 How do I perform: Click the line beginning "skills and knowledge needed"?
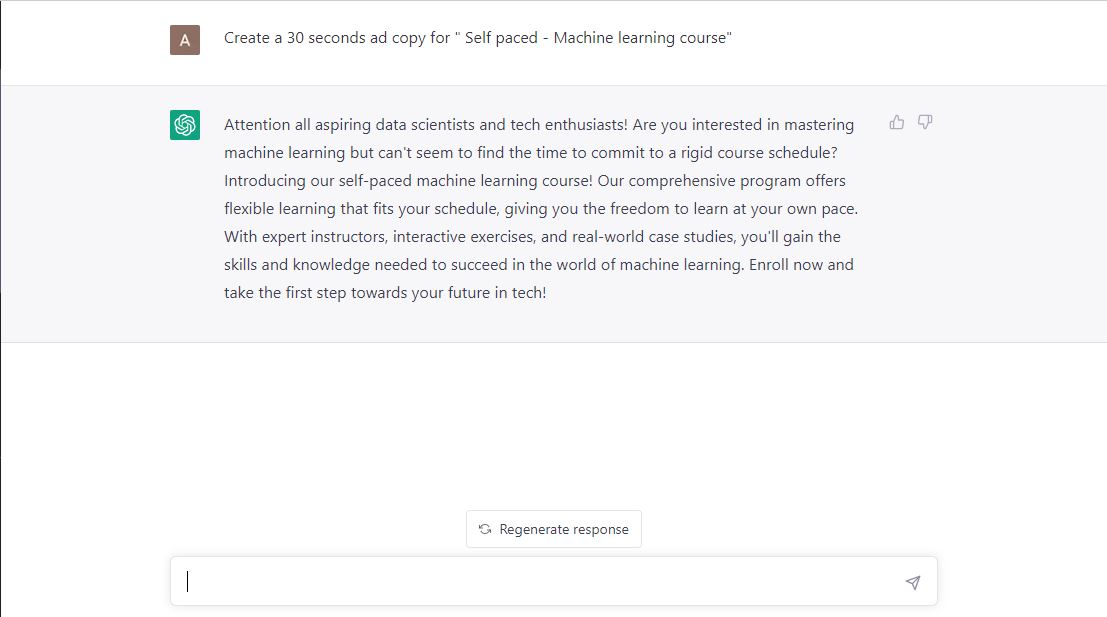coord(538,265)
